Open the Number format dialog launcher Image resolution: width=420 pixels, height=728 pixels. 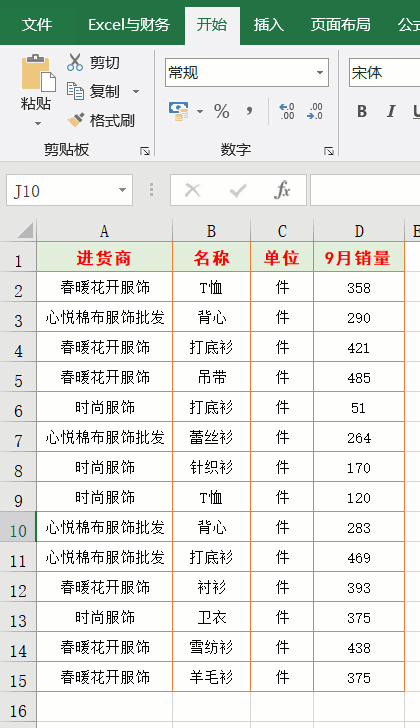tap(329, 150)
